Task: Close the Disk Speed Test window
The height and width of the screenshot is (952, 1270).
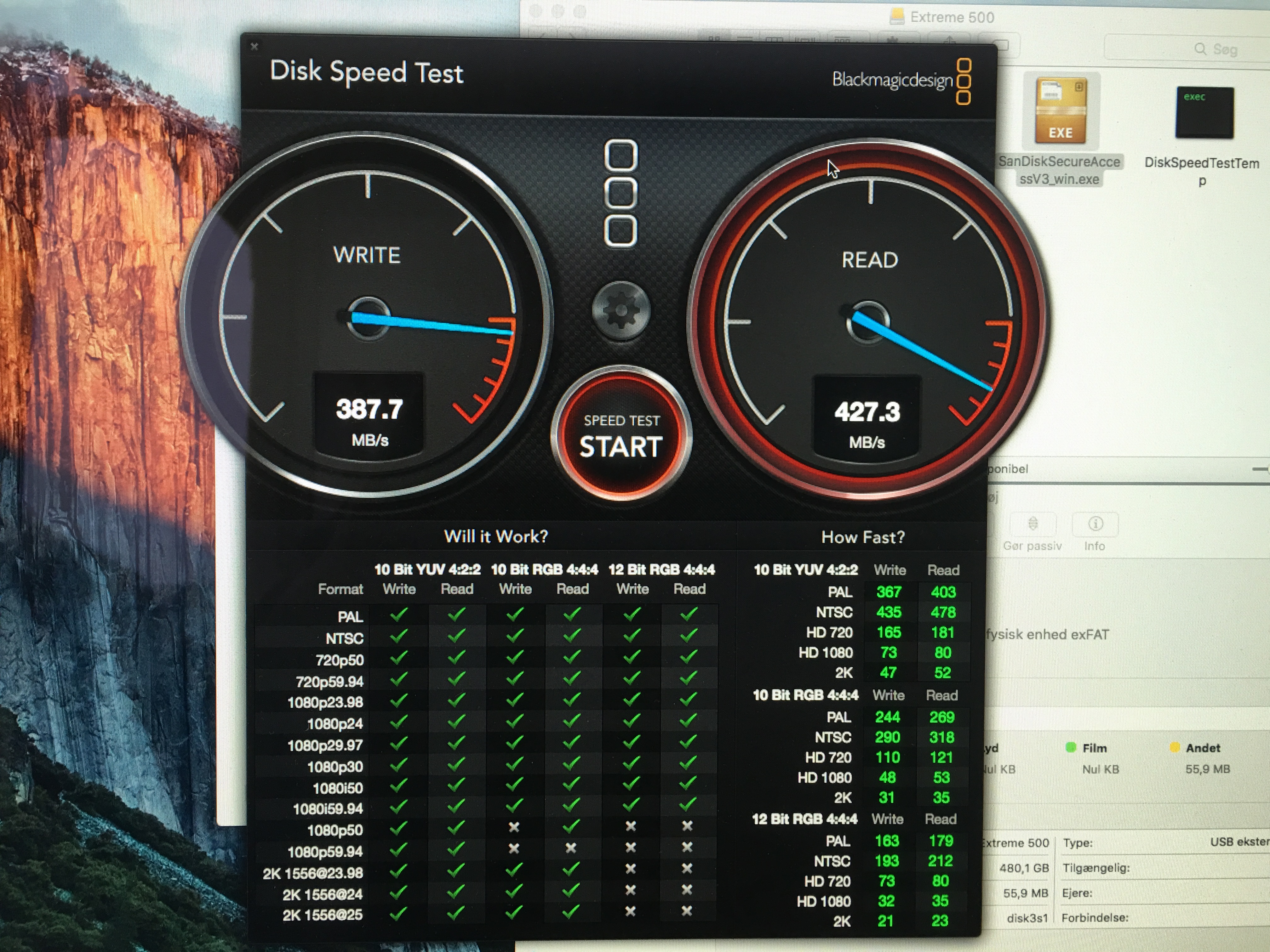Action: click(x=254, y=47)
